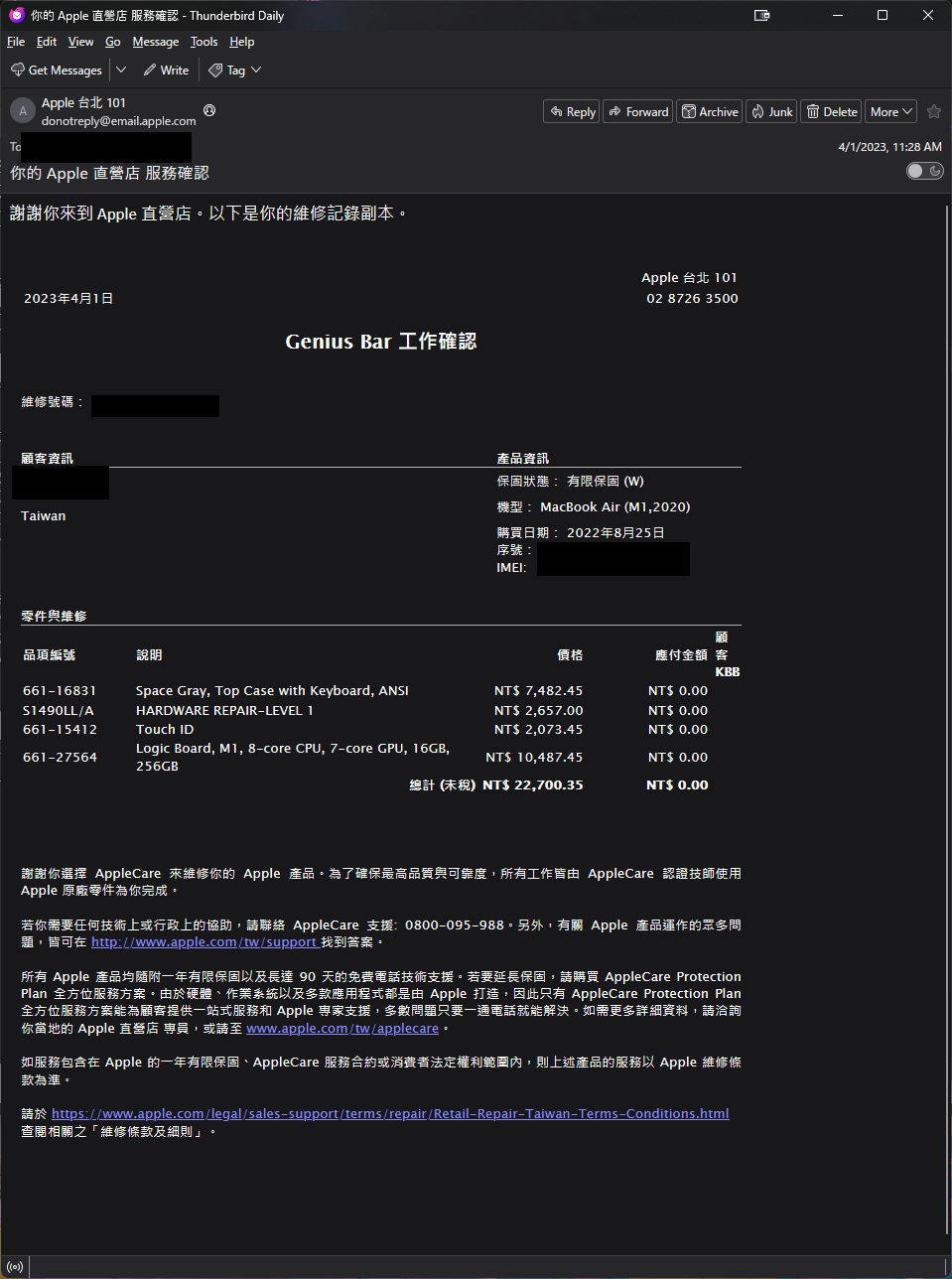The height and width of the screenshot is (1279, 952).
Task: Click store phone 02 8726 3500
Action: tap(692, 299)
